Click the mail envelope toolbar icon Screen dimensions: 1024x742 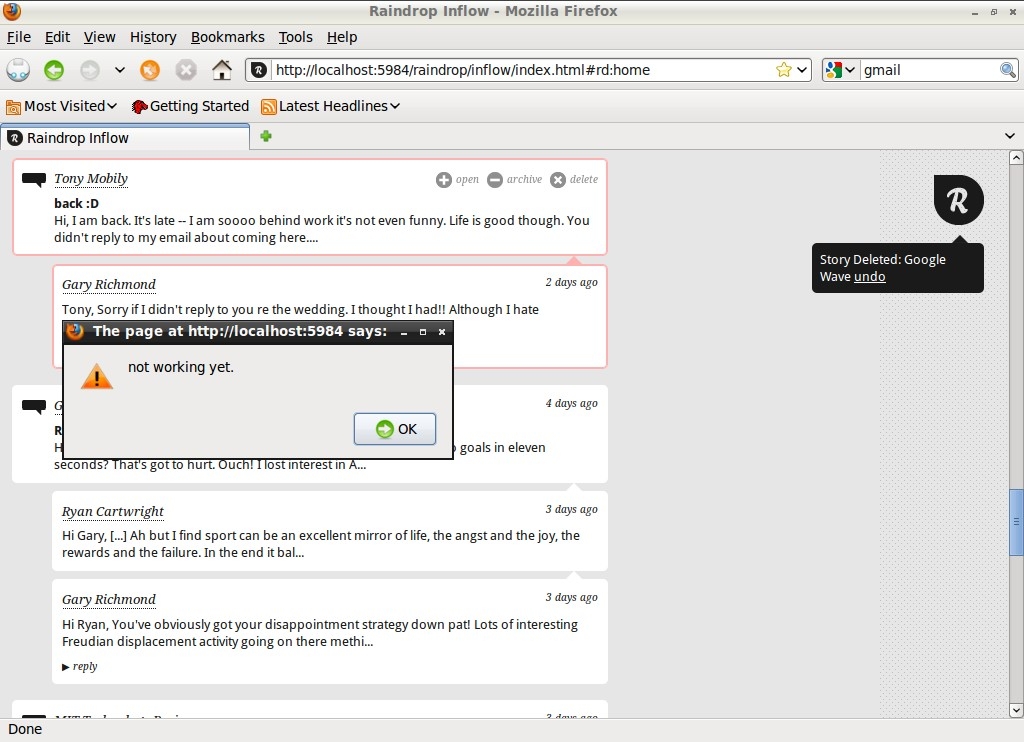pyautogui.click(x=18, y=70)
